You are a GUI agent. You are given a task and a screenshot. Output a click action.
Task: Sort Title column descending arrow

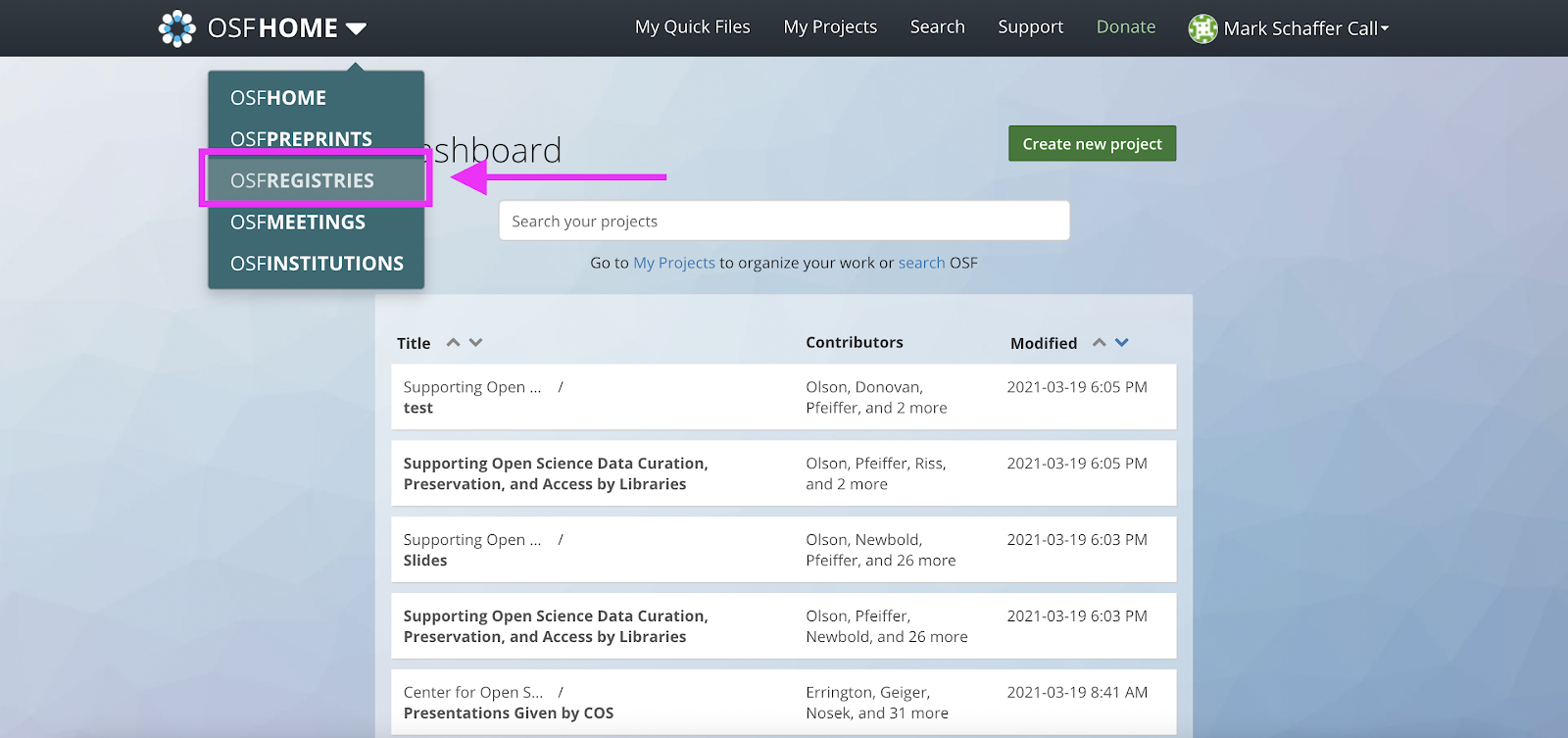[476, 342]
